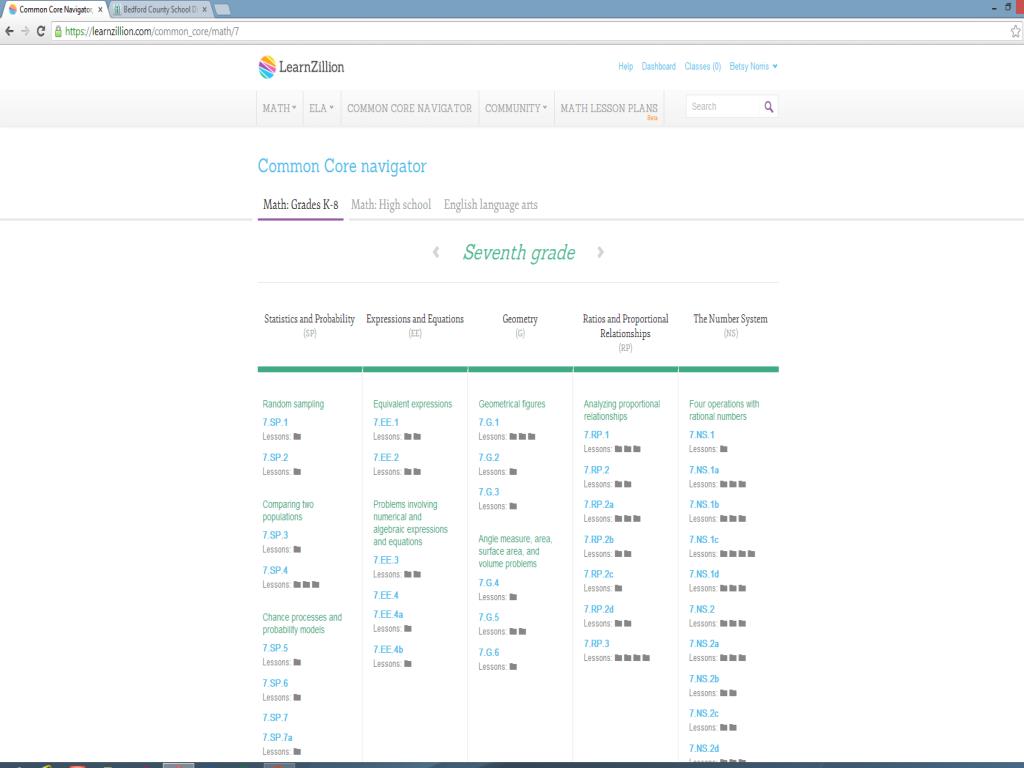The image size is (1024, 768).
Task: Click the Geometrical figures cluster title
Action: (x=512, y=404)
